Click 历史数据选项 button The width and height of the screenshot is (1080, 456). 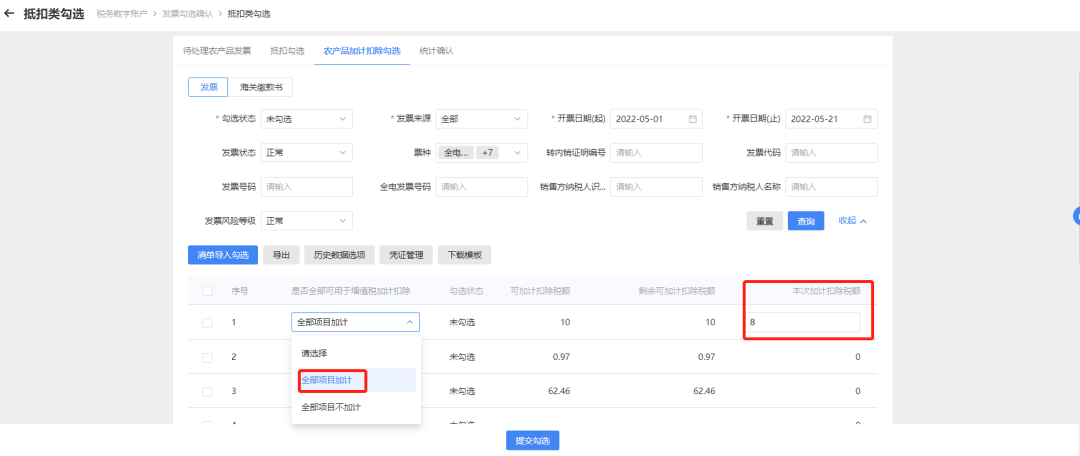click(340, 255)
